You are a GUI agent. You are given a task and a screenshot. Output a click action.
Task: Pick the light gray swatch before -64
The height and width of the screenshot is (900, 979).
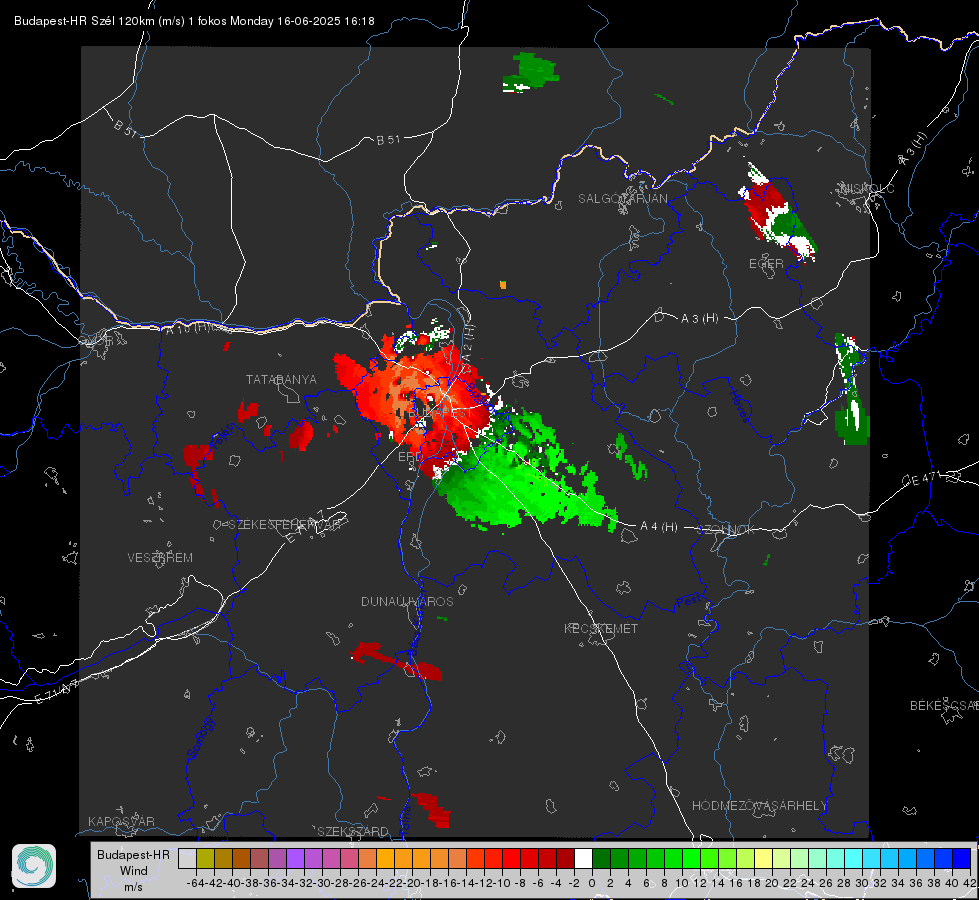click(x=187, y=858)
